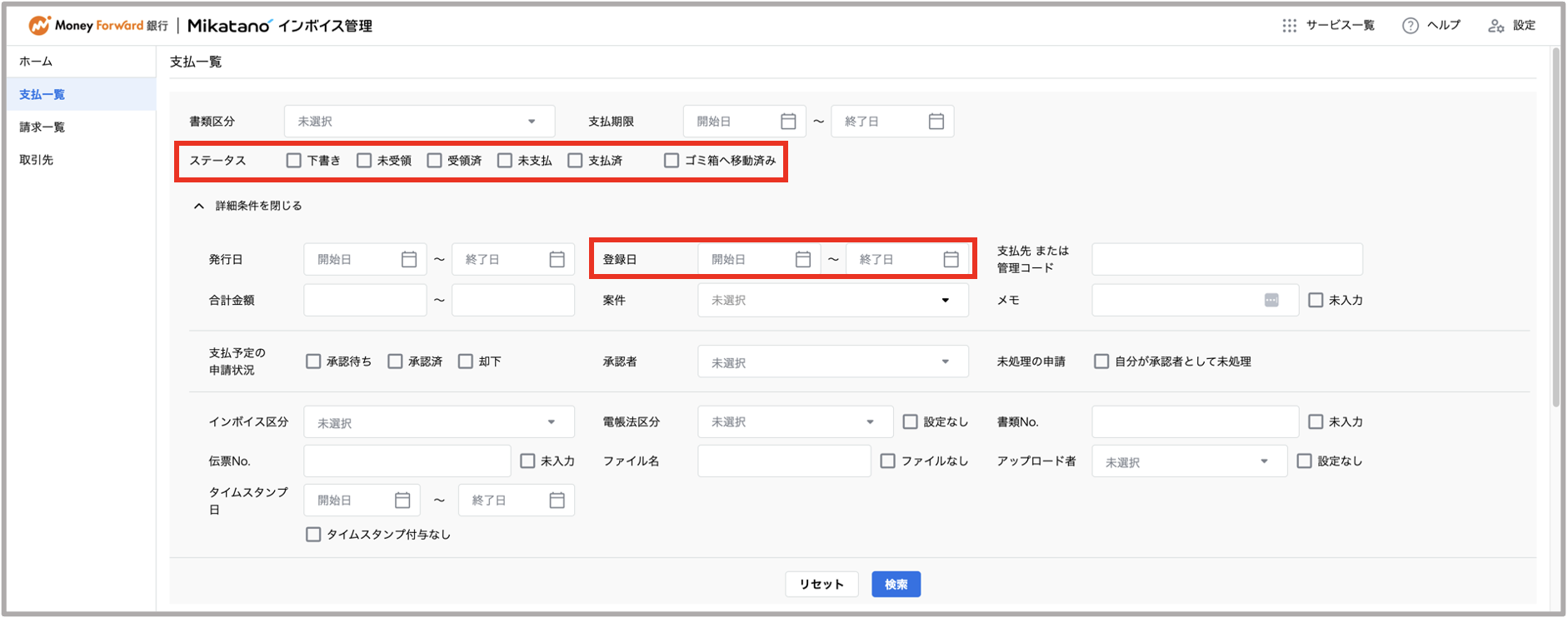
Task: Tick the 承認済 checkbox
Action: point(396,361)
